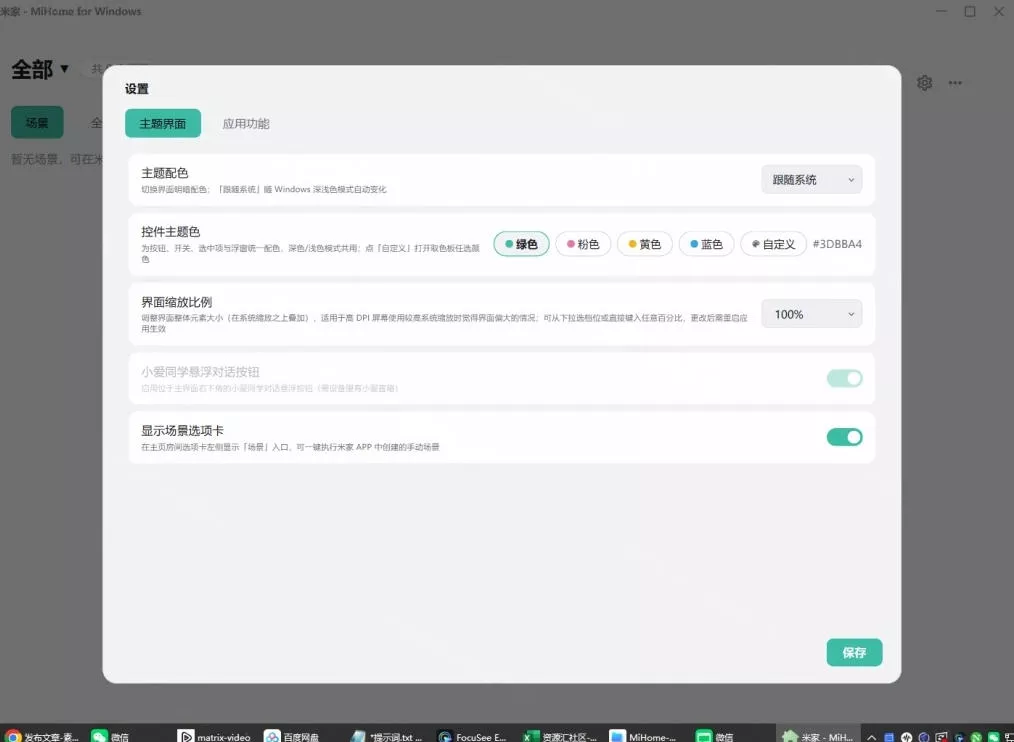Open the first 微信 taskbar item
This screenshot has height=742, width=1014.
[111, 736]
